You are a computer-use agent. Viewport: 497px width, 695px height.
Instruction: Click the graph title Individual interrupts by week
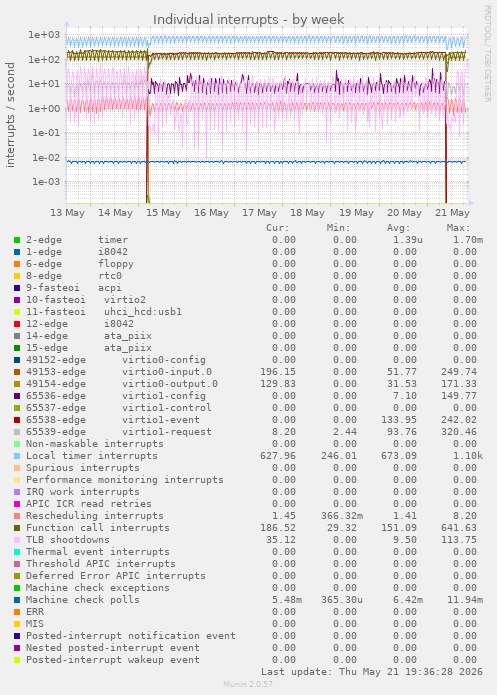(248, 20)
